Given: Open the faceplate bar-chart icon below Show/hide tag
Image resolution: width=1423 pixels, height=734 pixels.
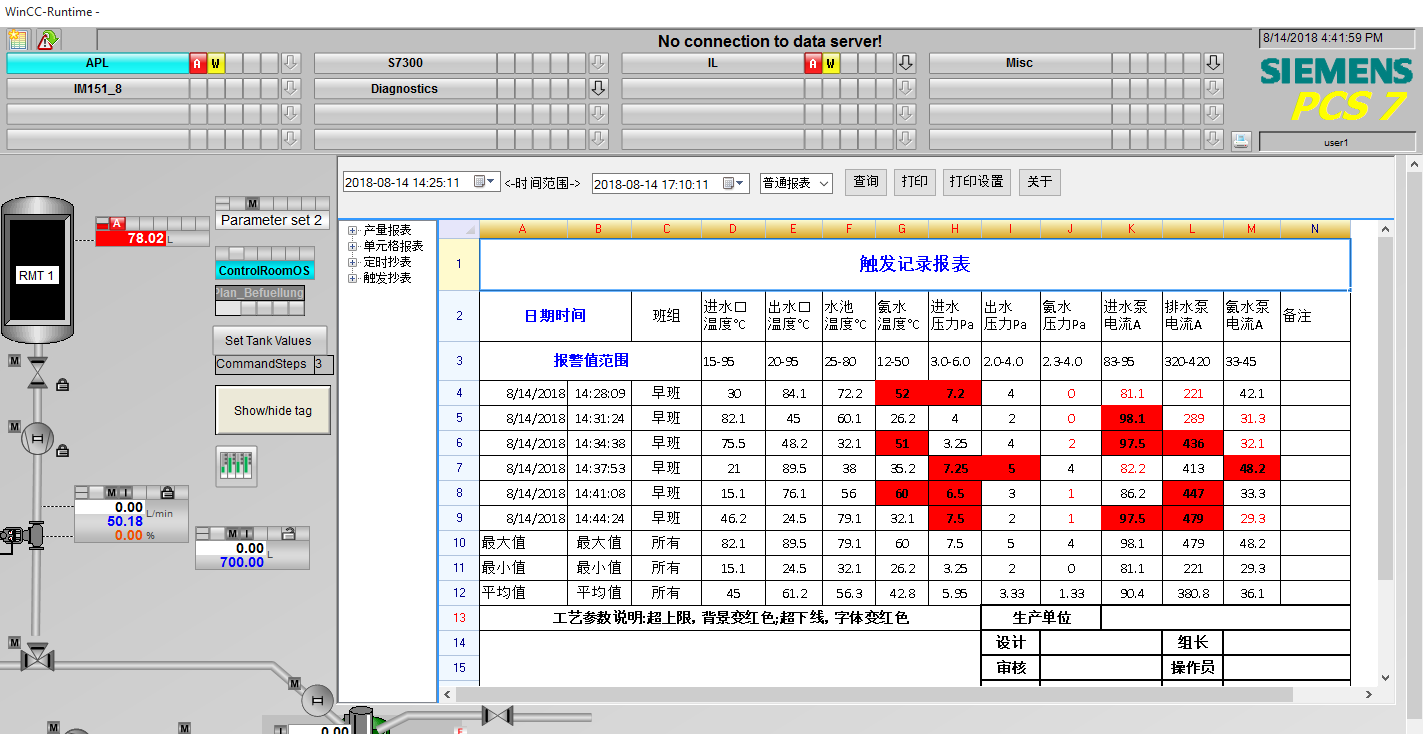Looking at the screenshot, I should click(x=236, y=465).
